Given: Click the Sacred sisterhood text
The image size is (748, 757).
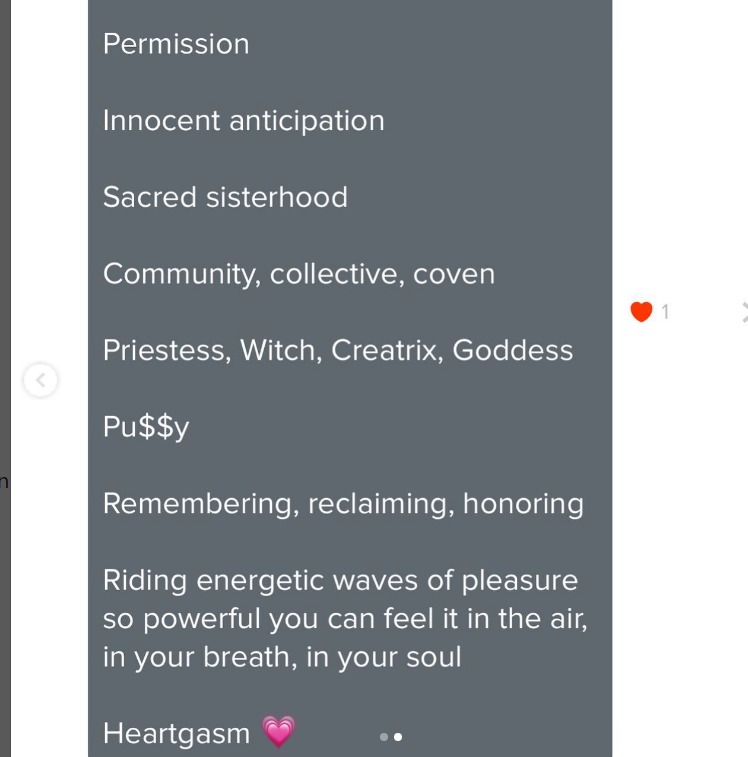Looking at the screenshot, I should tap(225, 197).
